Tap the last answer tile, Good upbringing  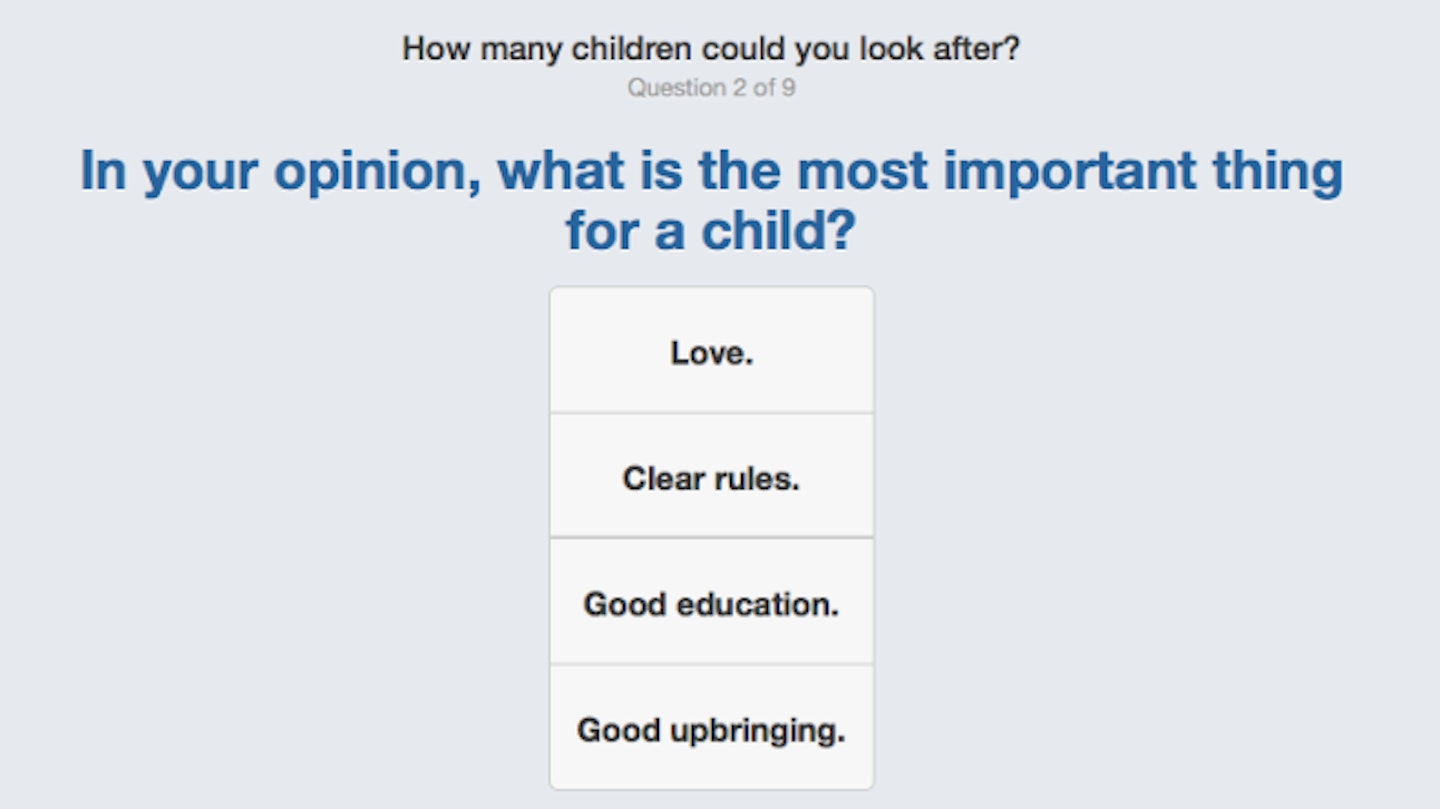coord(711,728)
